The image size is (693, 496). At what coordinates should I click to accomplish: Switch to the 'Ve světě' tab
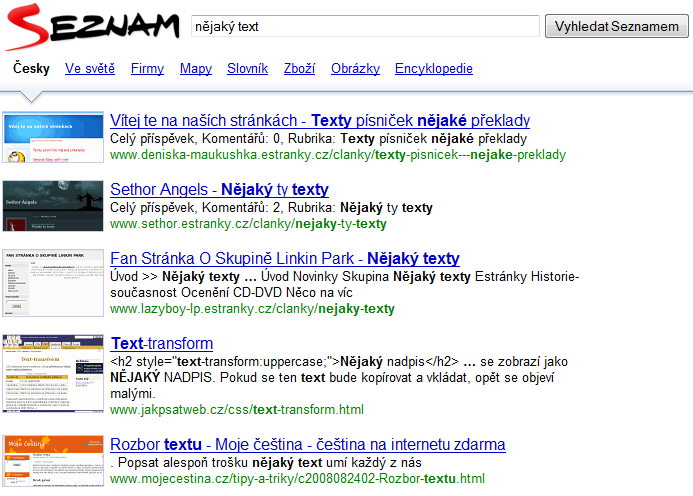pos(90,69)
